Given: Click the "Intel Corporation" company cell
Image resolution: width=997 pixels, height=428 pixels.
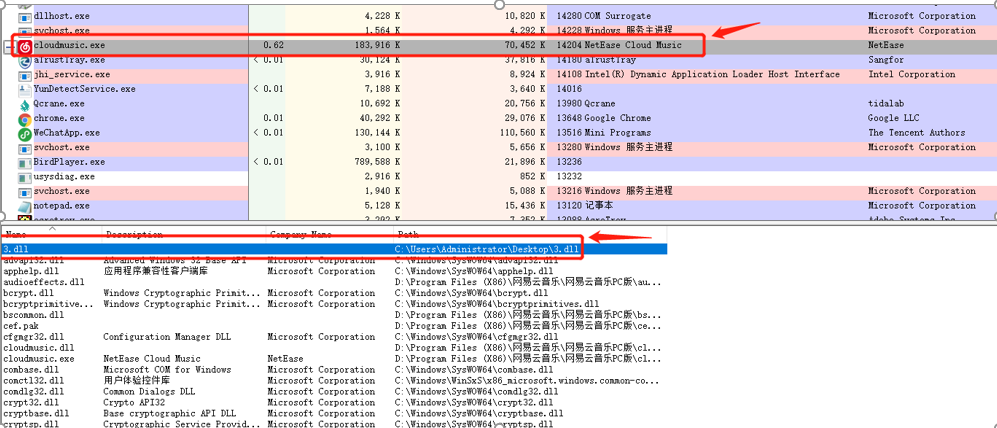Looking at the screenshot, I should click(x=911, y=74).
